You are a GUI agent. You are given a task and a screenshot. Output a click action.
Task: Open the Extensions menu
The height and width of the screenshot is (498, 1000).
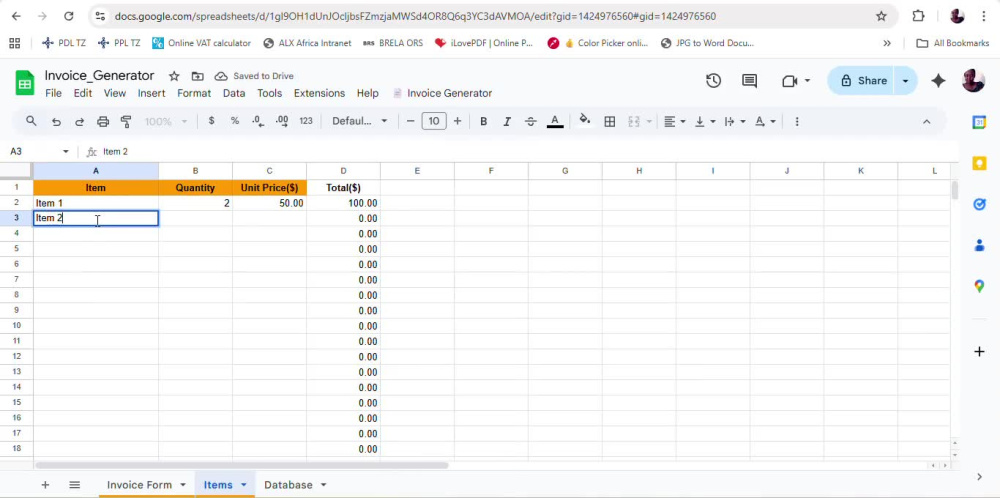(319, 93)
